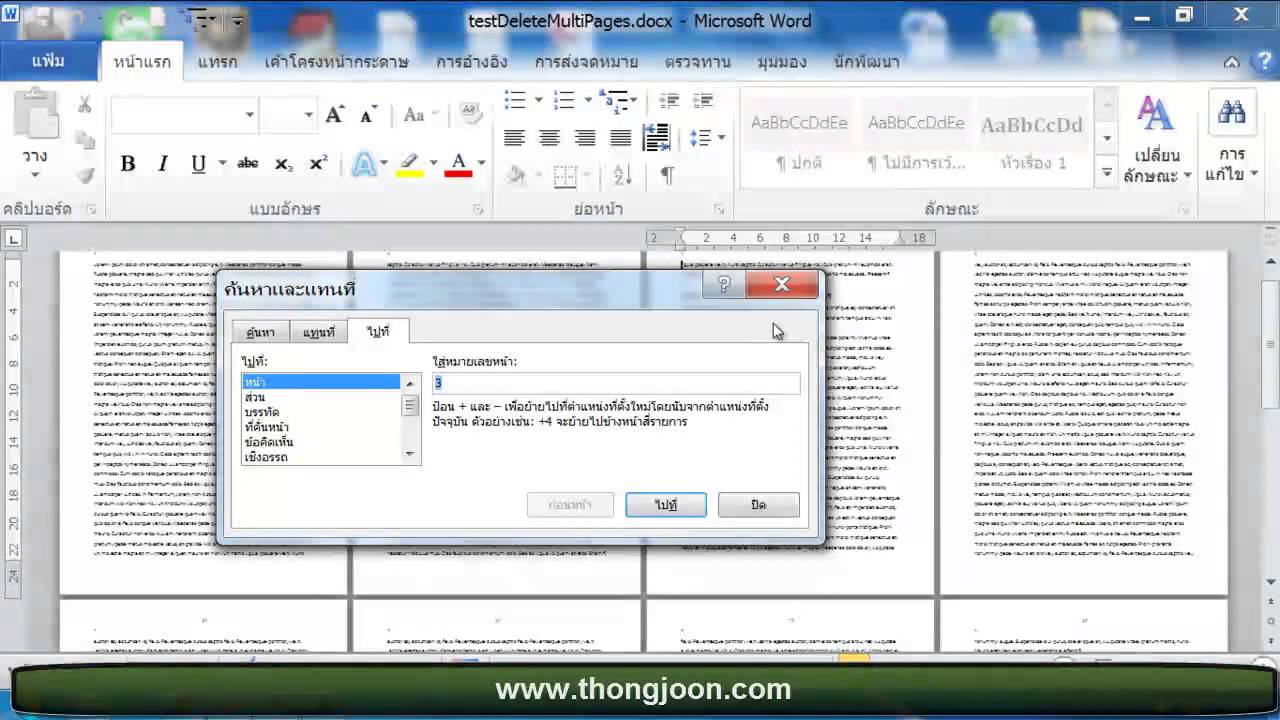
Task: Apply yellow text highlight color
Action: click(x=410, y=164)
